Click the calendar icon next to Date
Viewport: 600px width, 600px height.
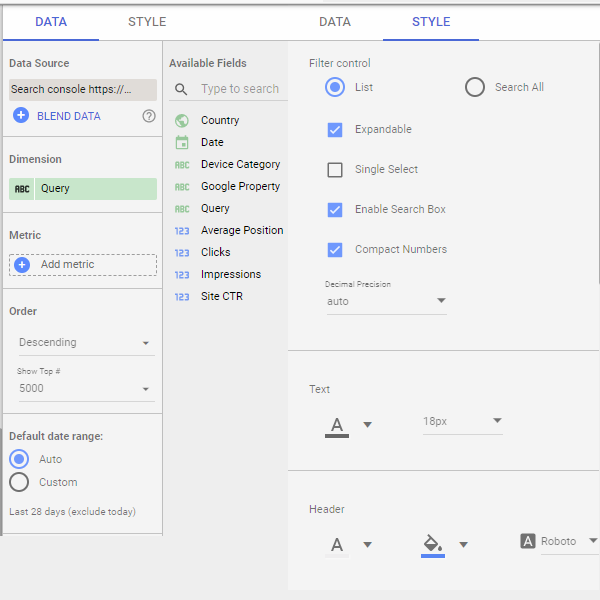click(182, 142)
